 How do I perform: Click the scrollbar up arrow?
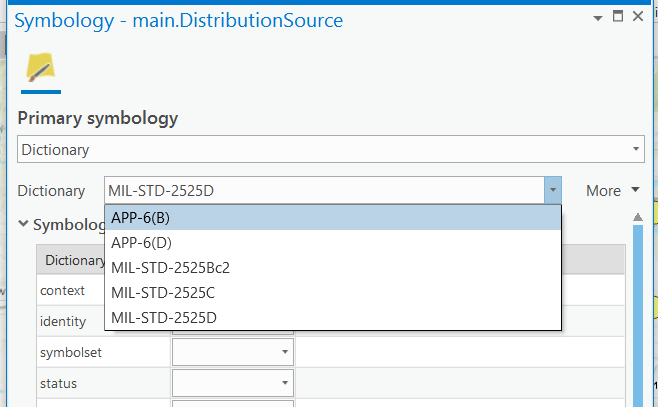(x=638, y=217)
